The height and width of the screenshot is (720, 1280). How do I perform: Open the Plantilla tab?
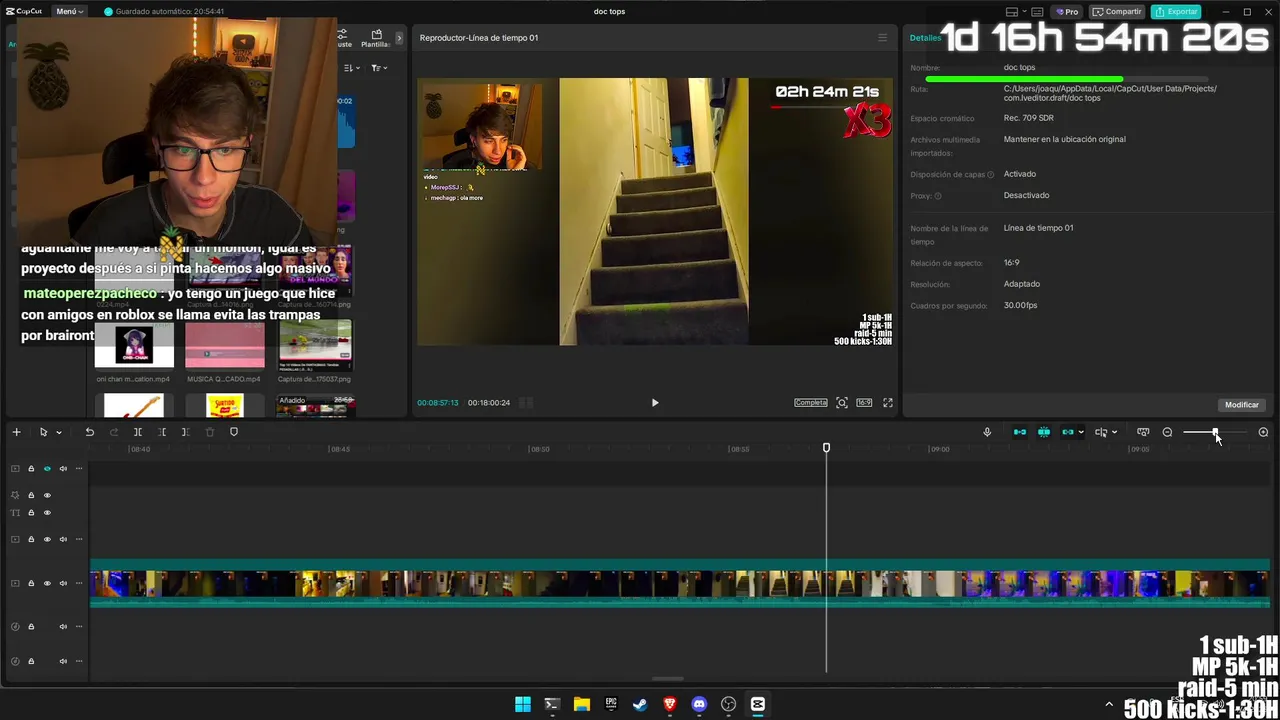click(x=376, y=38)
